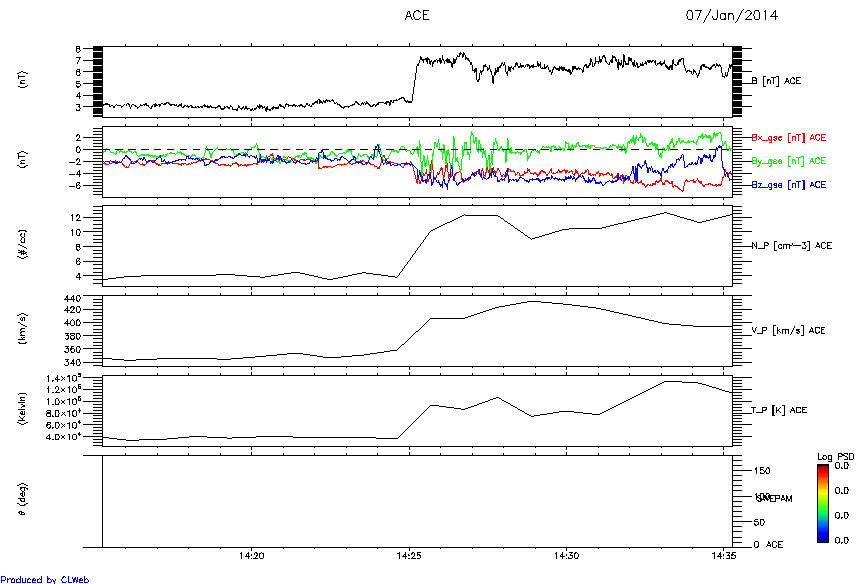Click the Log PSD color bar
864x584 pixels.
click(x=823, y=504)
